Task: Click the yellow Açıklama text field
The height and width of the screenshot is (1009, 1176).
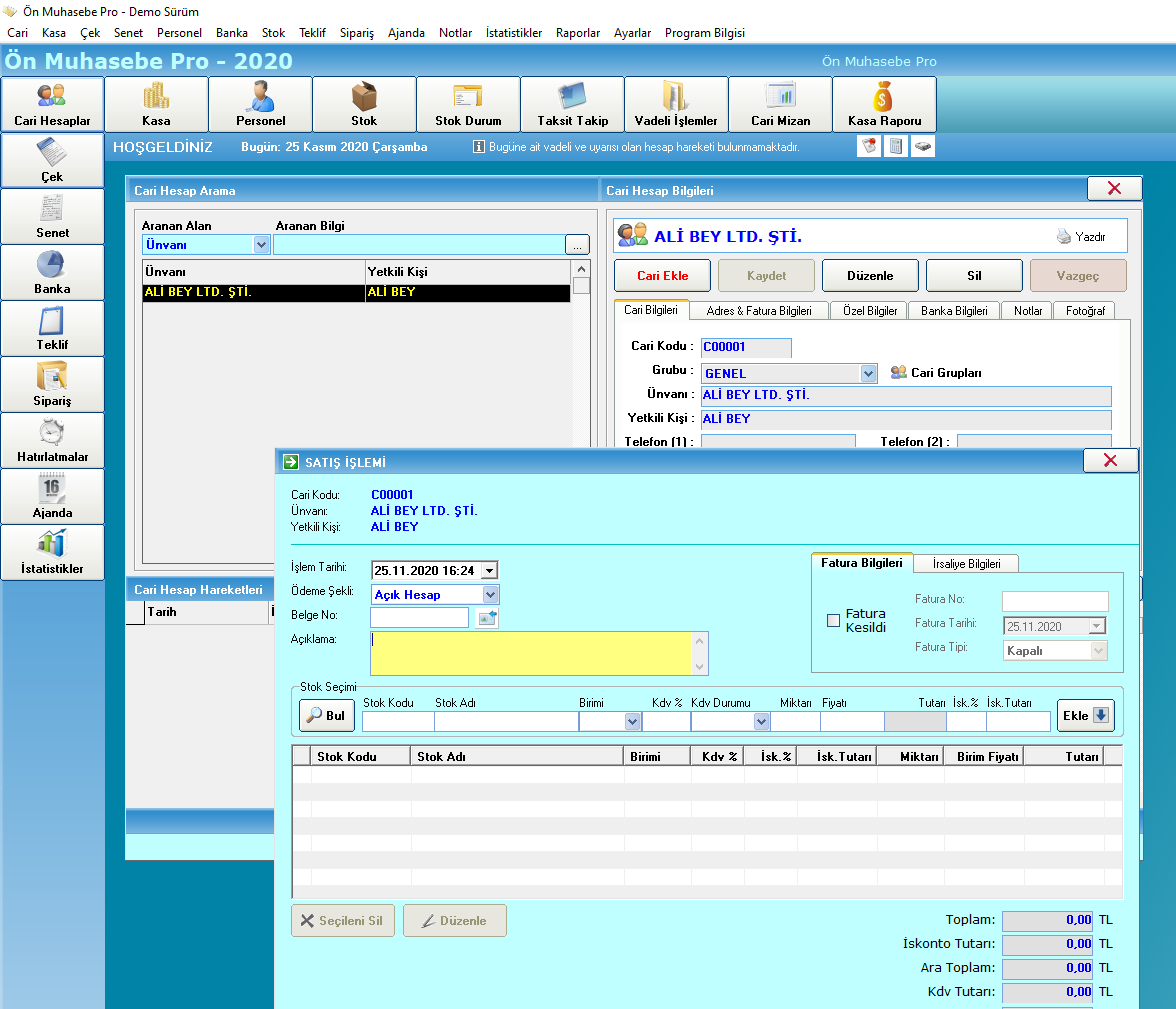Action: pos(531,653)
